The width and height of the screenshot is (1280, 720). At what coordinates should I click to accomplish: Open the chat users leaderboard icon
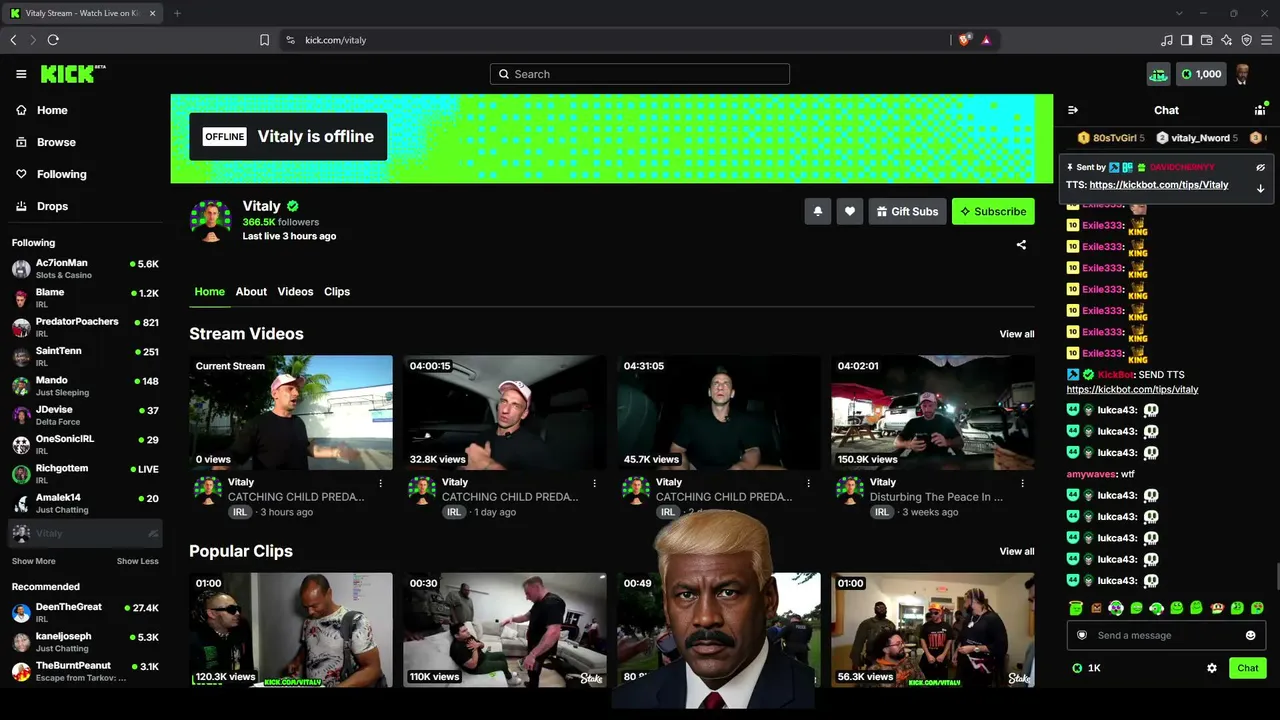[x=1260, y=110]
